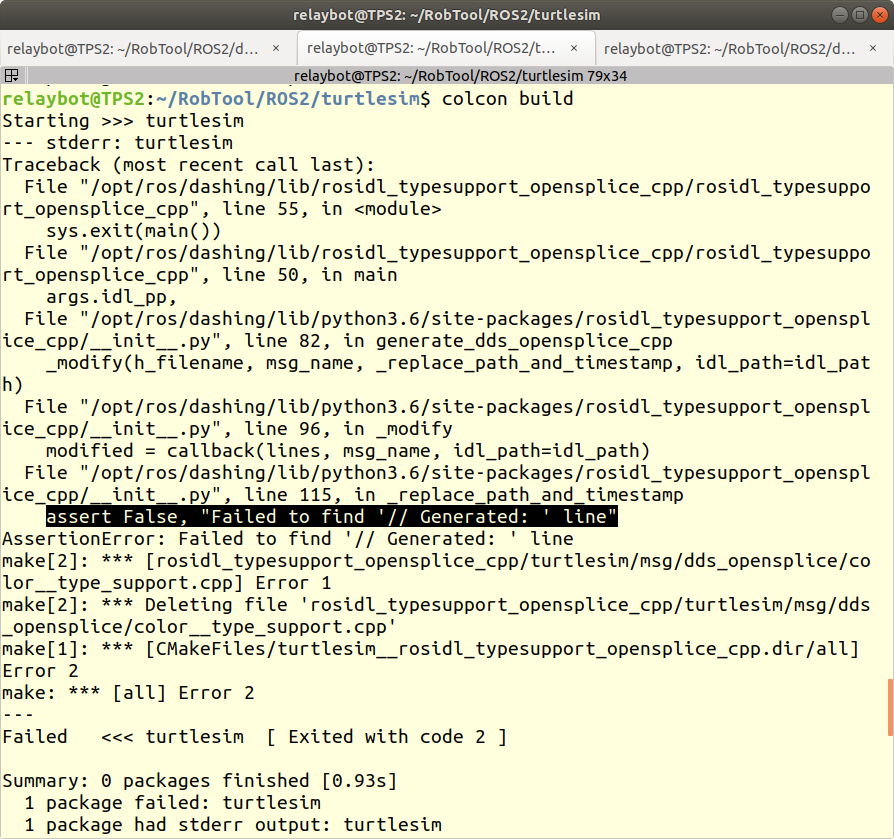894x839 pixels.
Task: Click 'line 50, in main' text
Action: [310, 275]
